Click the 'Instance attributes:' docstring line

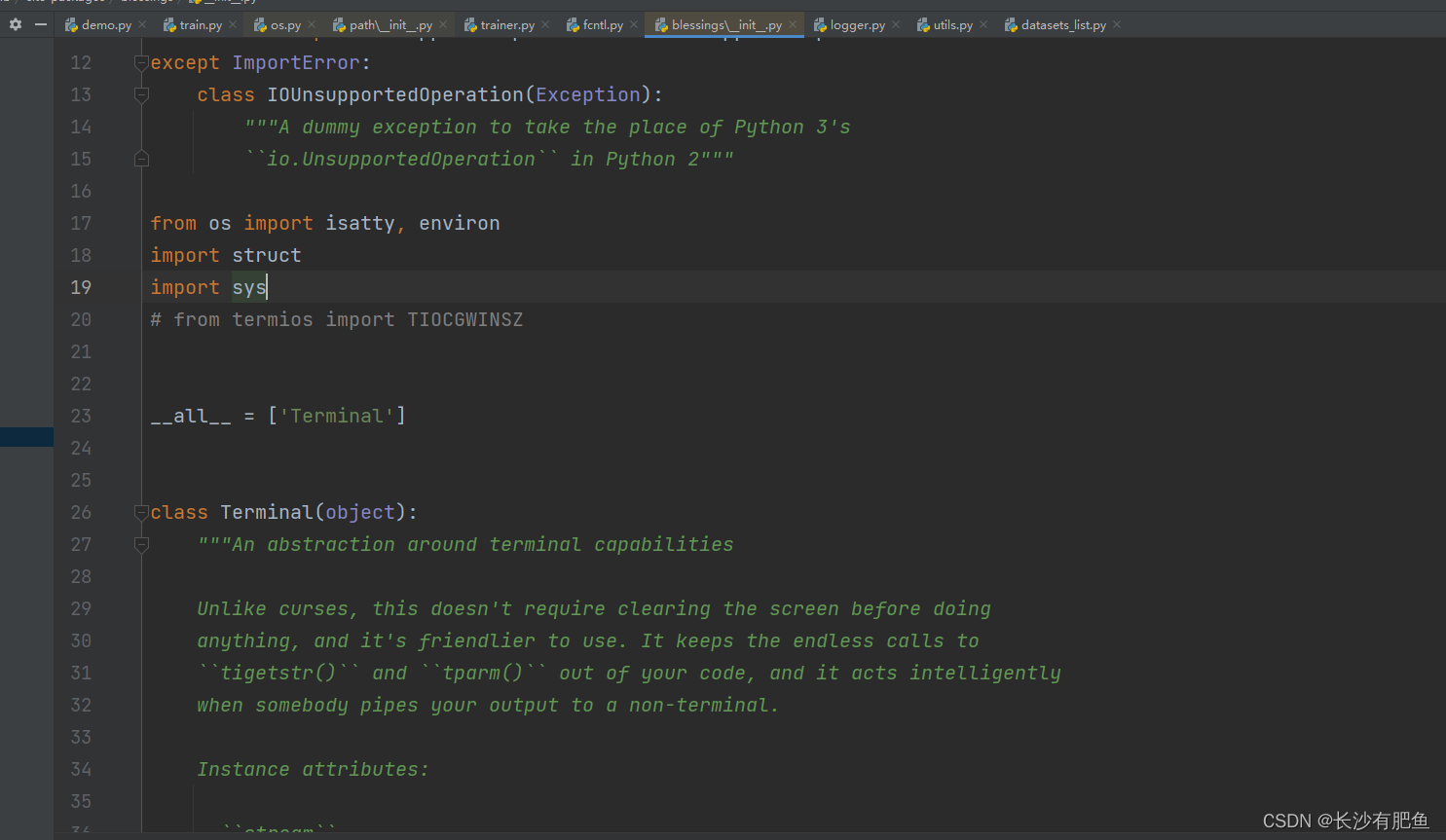point(314,769)
